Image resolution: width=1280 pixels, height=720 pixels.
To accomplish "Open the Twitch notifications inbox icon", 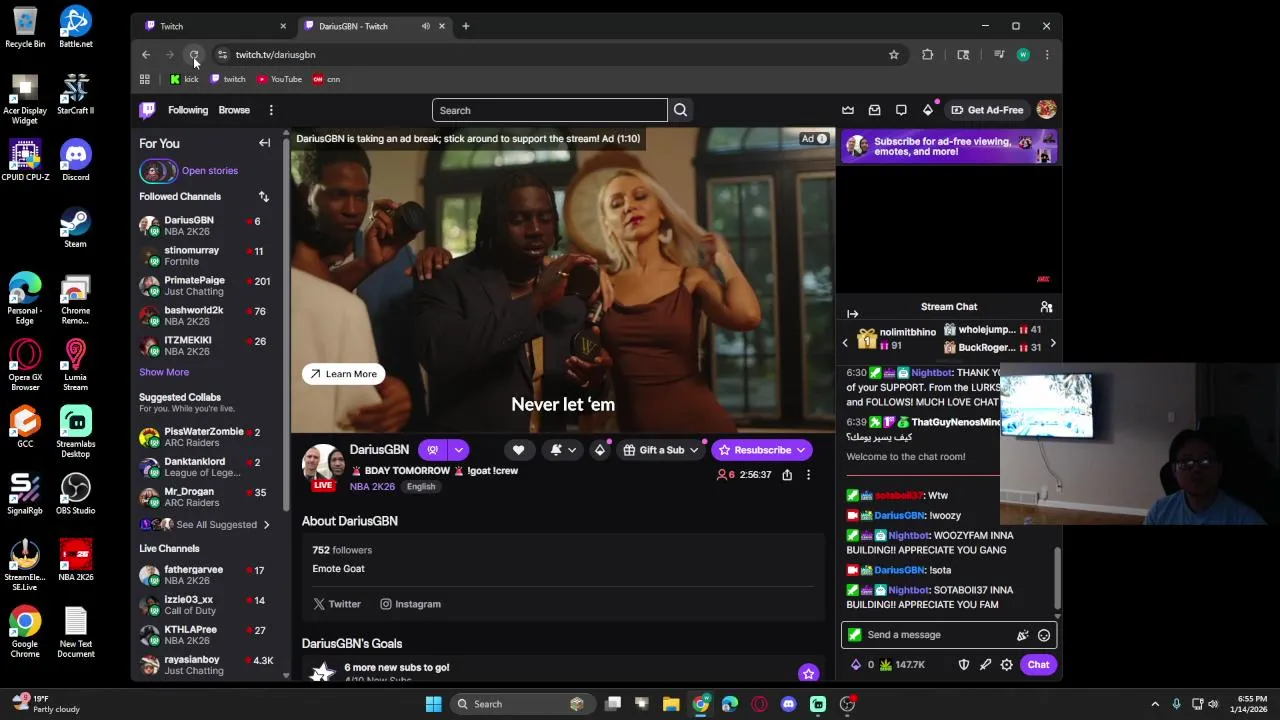I will (874, 110).
